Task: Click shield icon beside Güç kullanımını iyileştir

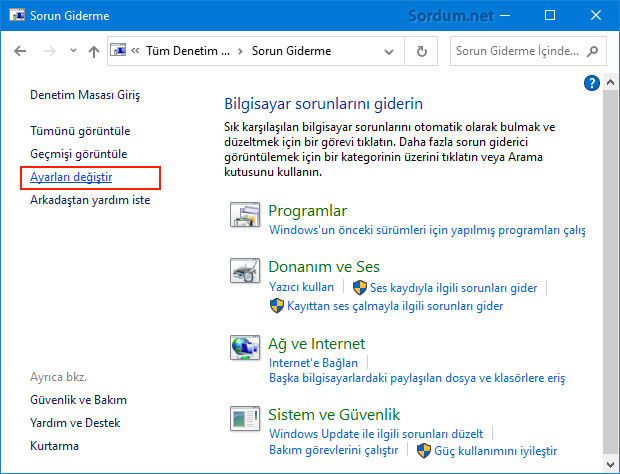Action: [x=424, y=451]
